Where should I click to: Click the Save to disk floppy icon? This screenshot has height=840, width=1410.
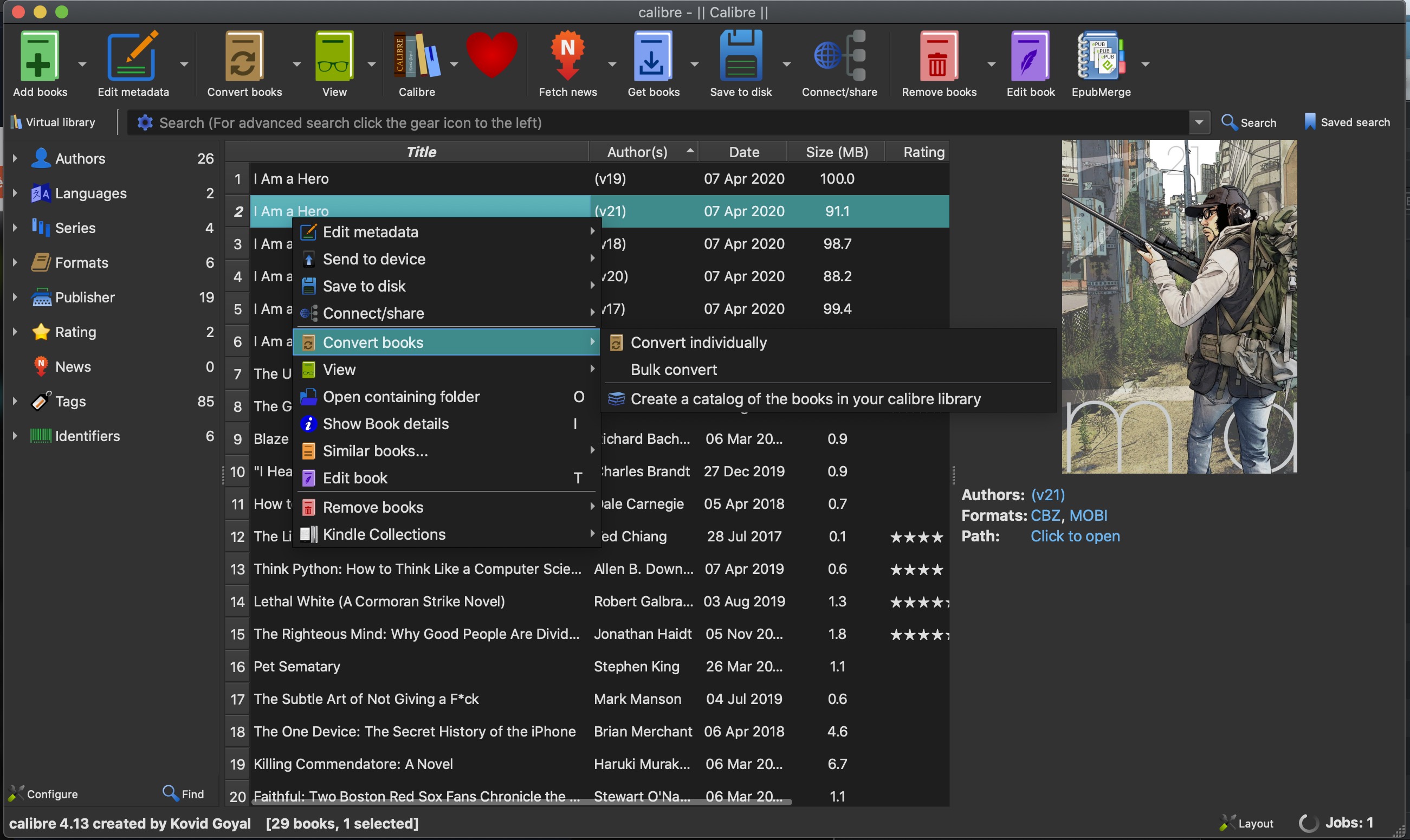click(x=741, y=56)
